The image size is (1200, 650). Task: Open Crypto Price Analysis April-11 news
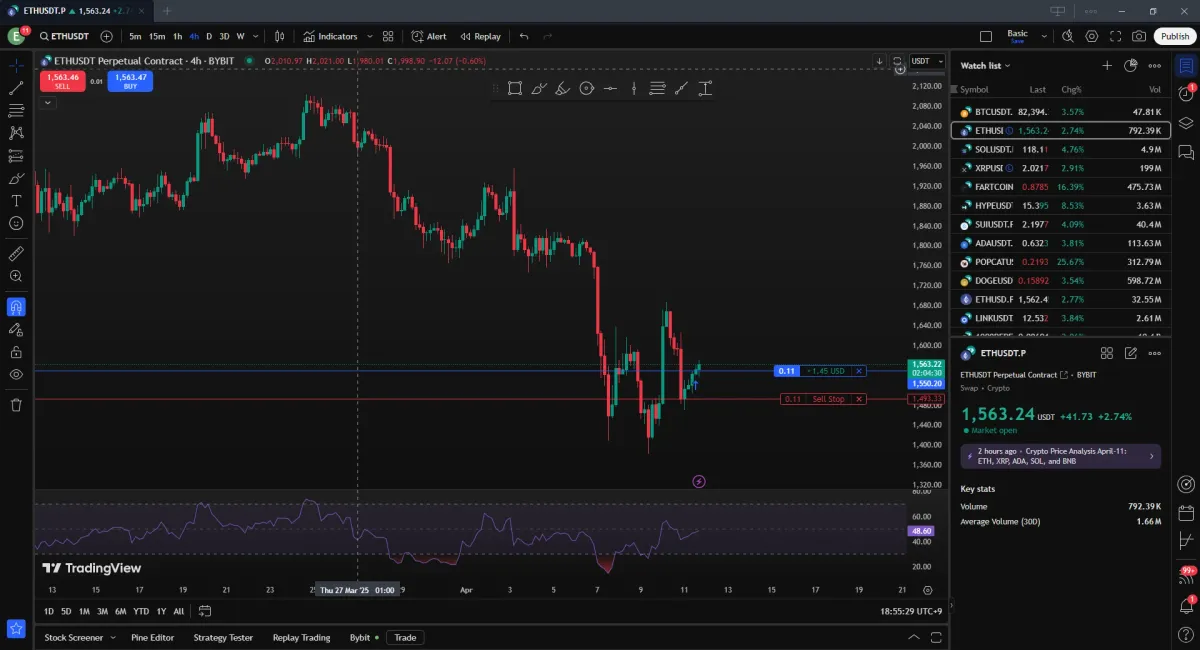point(1060,456)
